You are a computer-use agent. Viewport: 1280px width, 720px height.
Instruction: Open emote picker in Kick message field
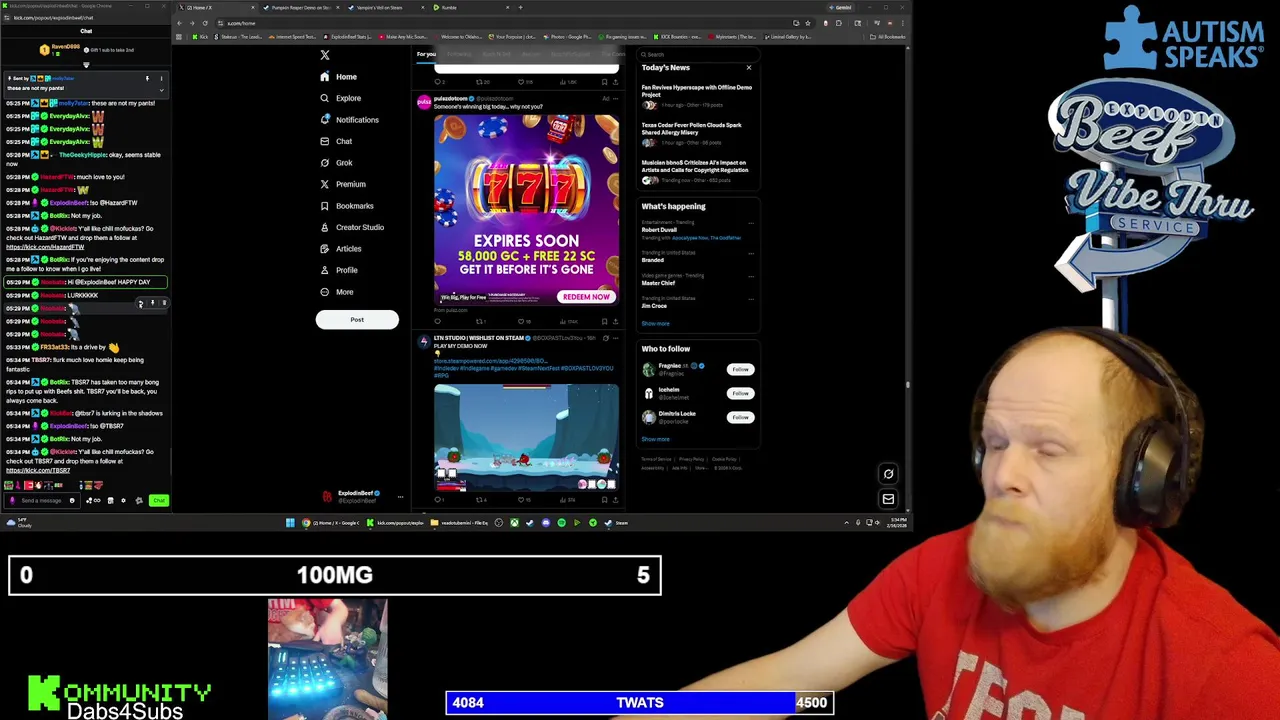click(71, 500)
